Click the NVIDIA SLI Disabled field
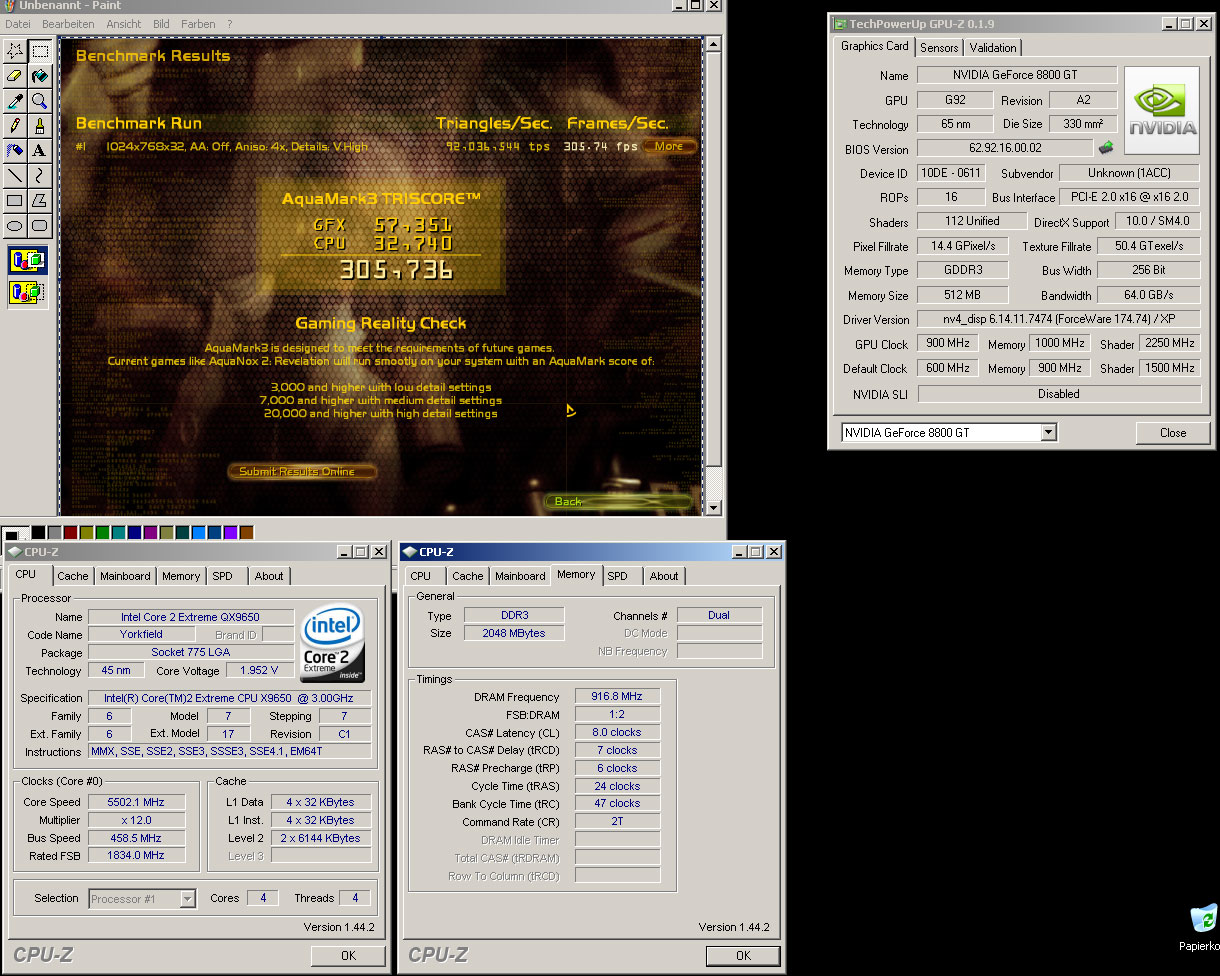 tap(1059, 394)
